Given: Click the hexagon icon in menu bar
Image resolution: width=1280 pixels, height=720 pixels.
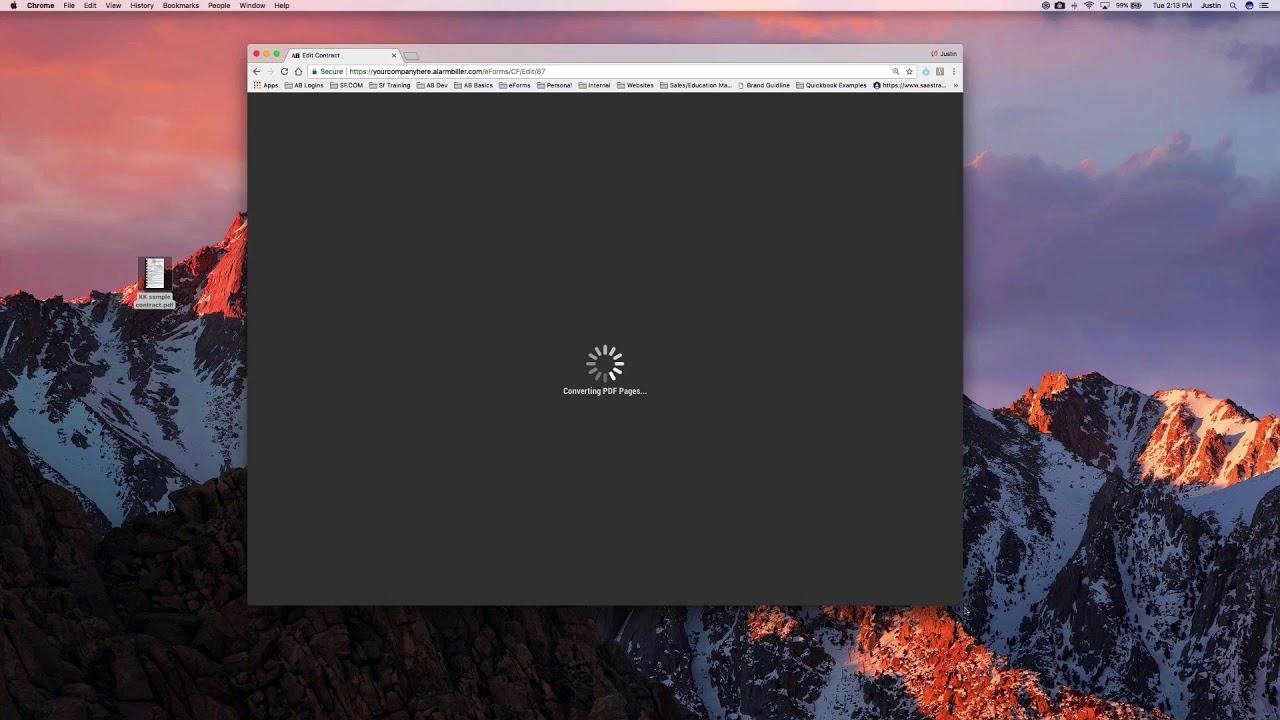Looking at the screenshot, I should point(1046,5).
